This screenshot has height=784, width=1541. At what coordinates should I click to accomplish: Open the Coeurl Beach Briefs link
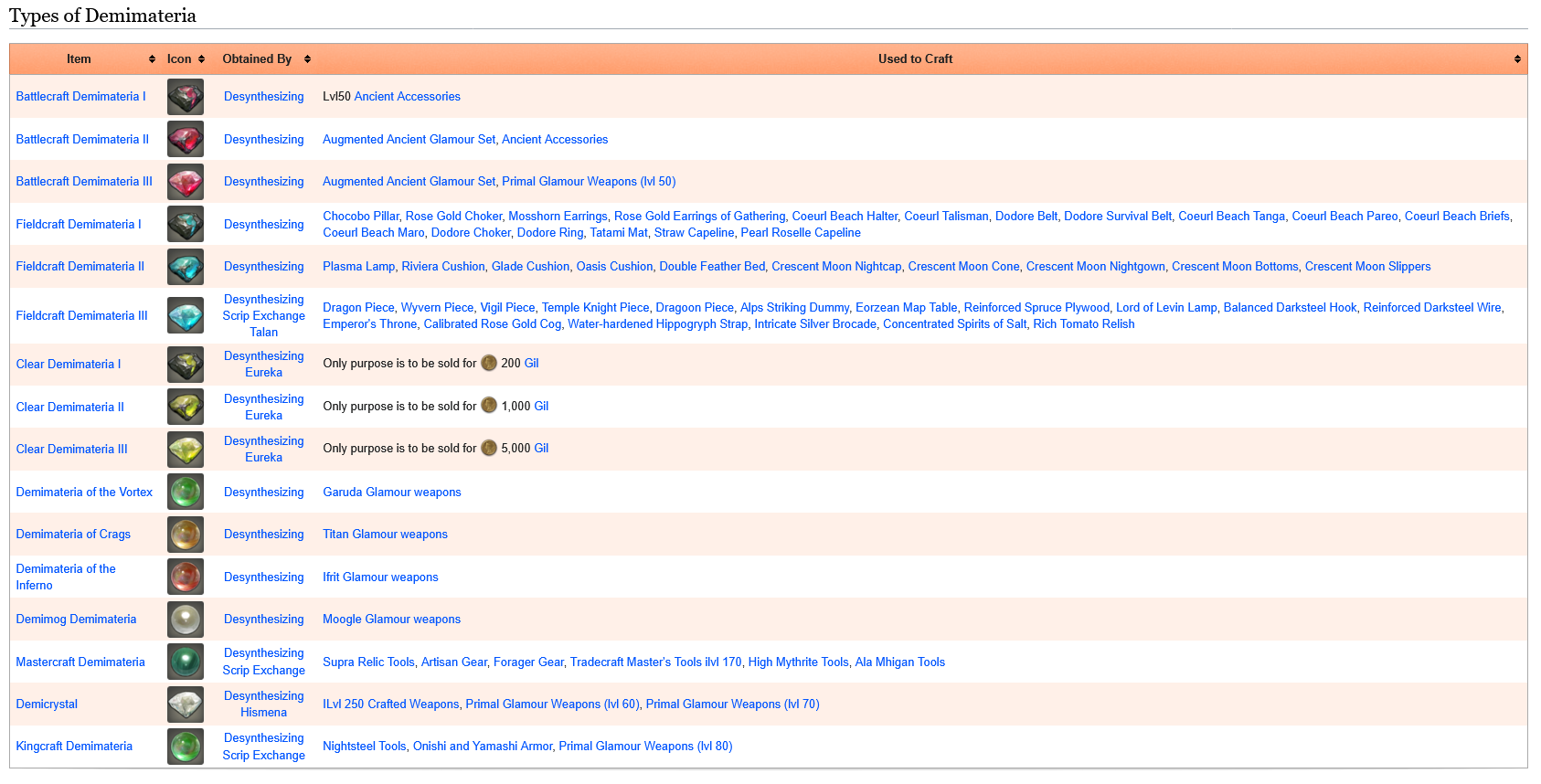[1457, 217]
